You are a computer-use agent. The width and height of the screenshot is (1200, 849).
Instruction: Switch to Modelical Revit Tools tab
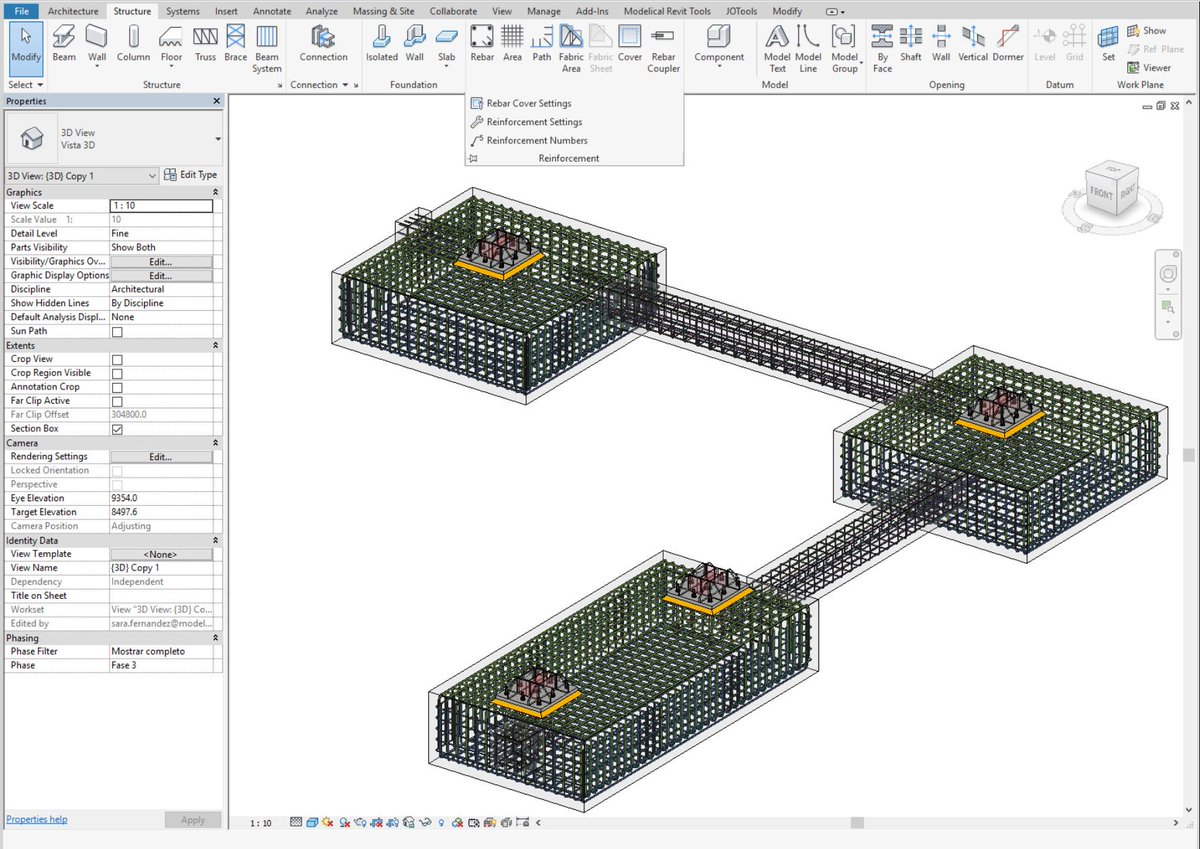667,11
